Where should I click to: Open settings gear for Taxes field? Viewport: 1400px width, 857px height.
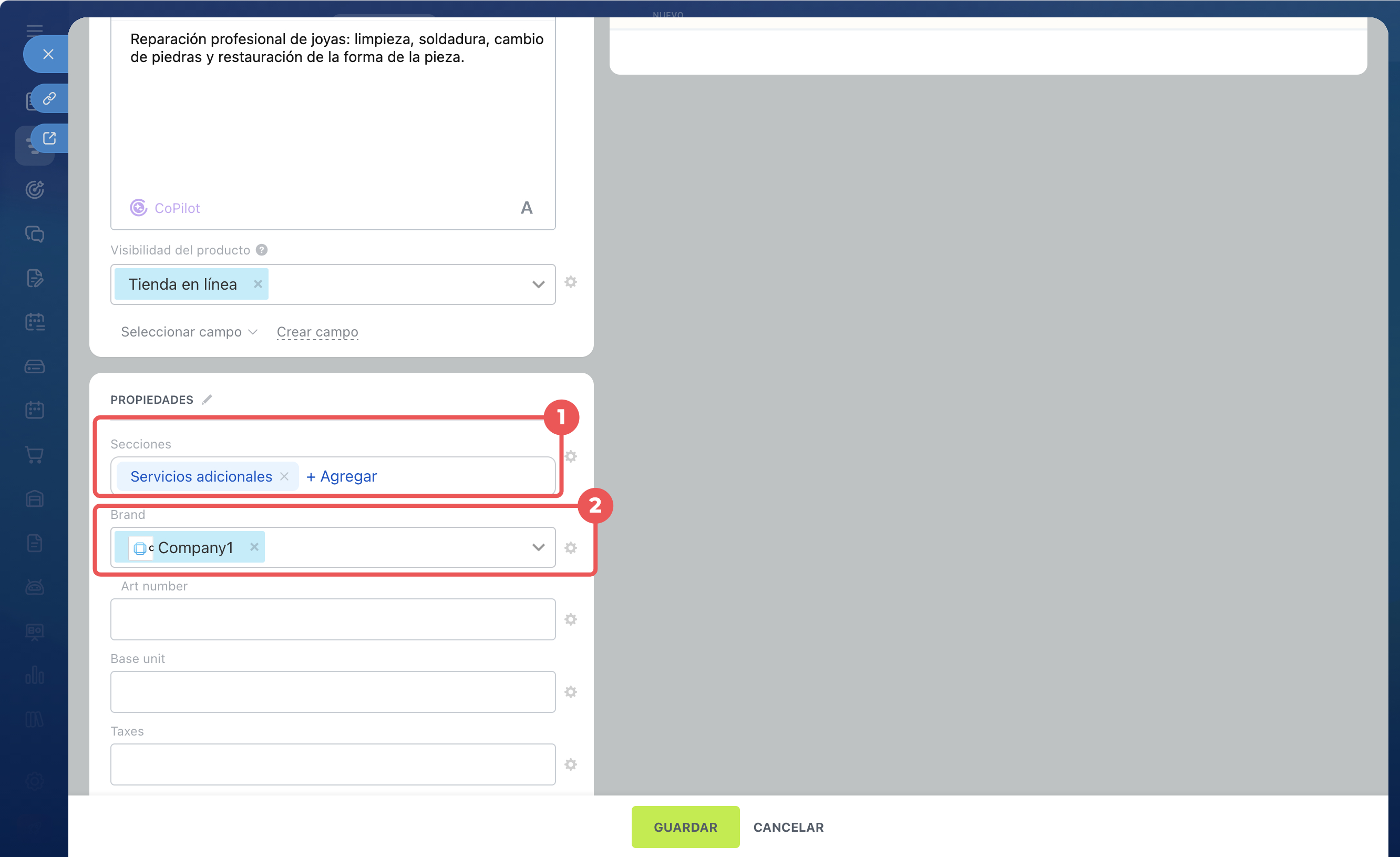point(570,764)
